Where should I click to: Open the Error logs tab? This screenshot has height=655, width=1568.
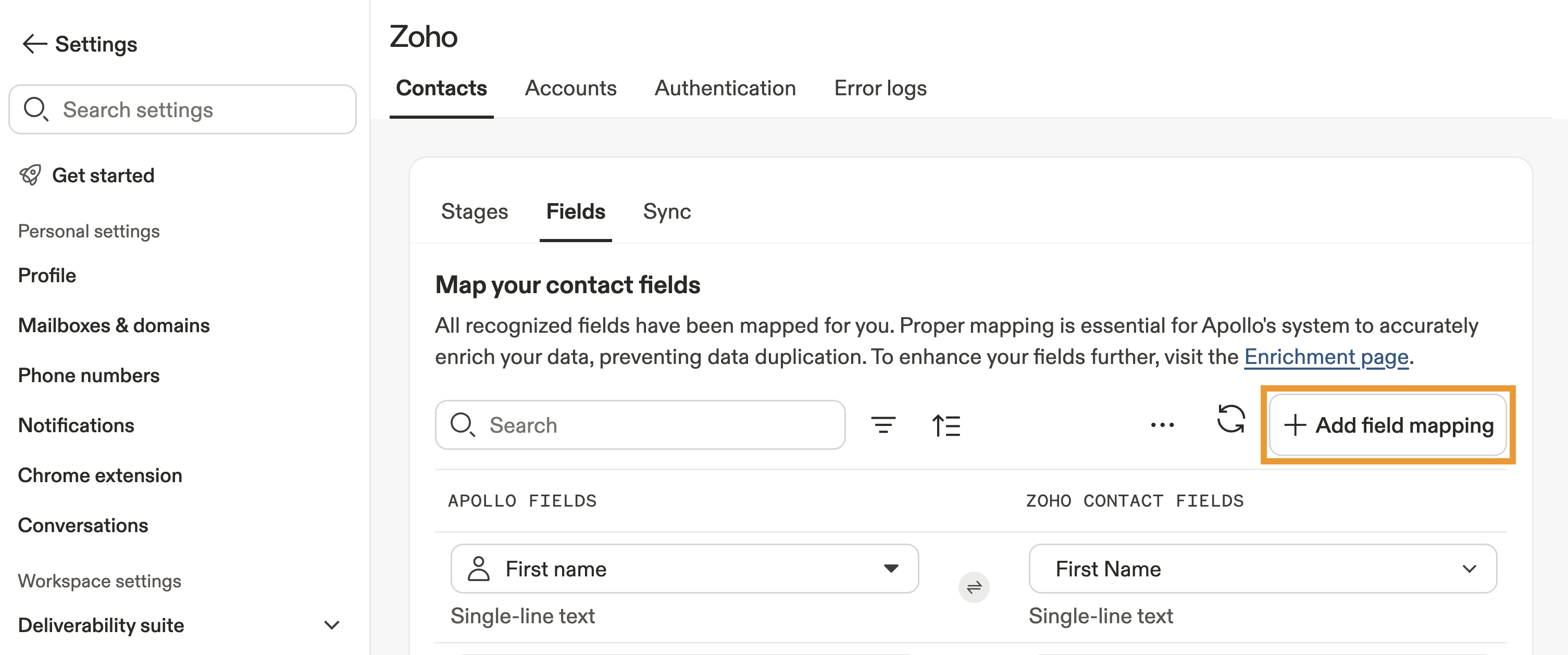pos(879,88)
